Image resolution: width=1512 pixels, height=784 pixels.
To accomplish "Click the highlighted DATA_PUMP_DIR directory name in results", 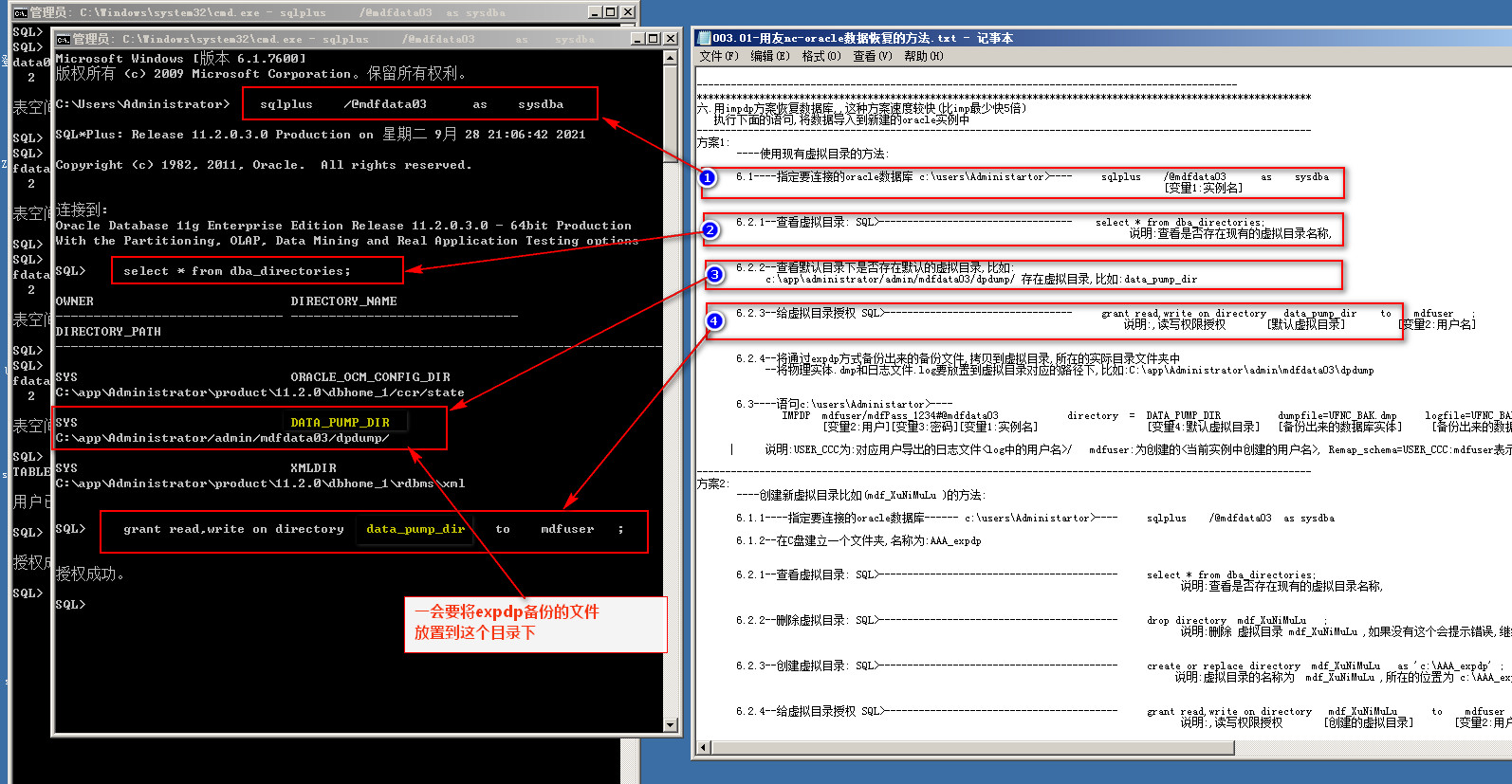I will pyautogui.click(x=340, y=422).
